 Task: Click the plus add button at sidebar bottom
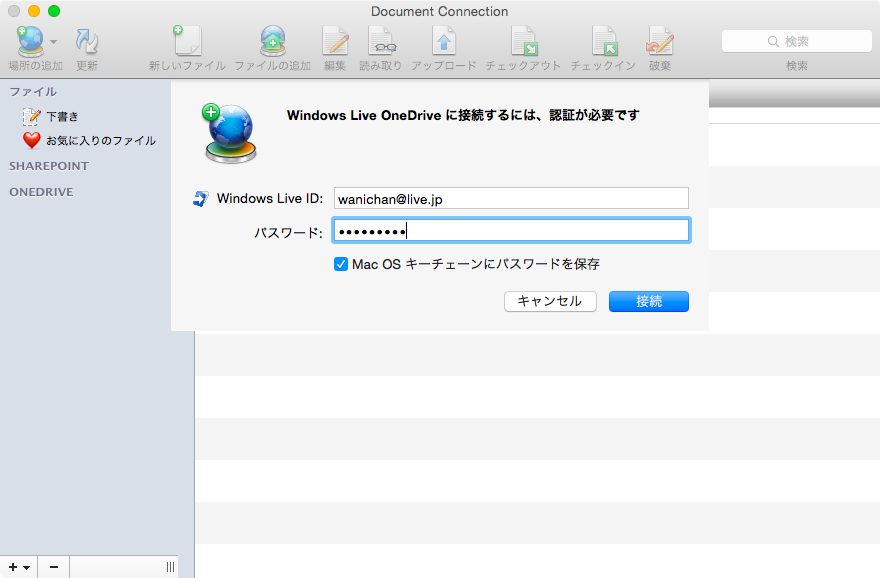(19, 567)
